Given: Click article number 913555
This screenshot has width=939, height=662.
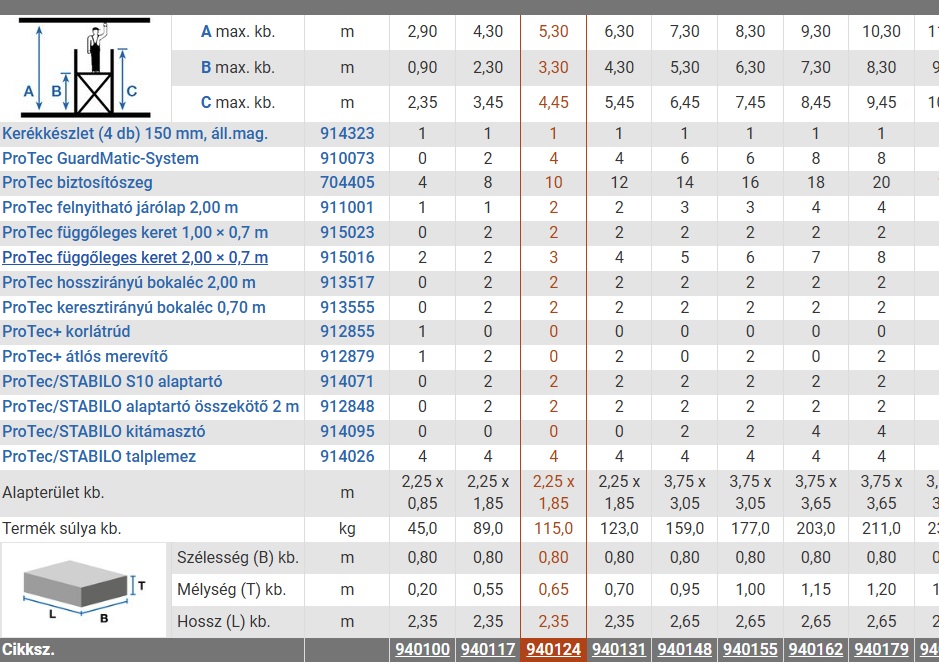Looking at the screenshot, I should click(347, 307).
